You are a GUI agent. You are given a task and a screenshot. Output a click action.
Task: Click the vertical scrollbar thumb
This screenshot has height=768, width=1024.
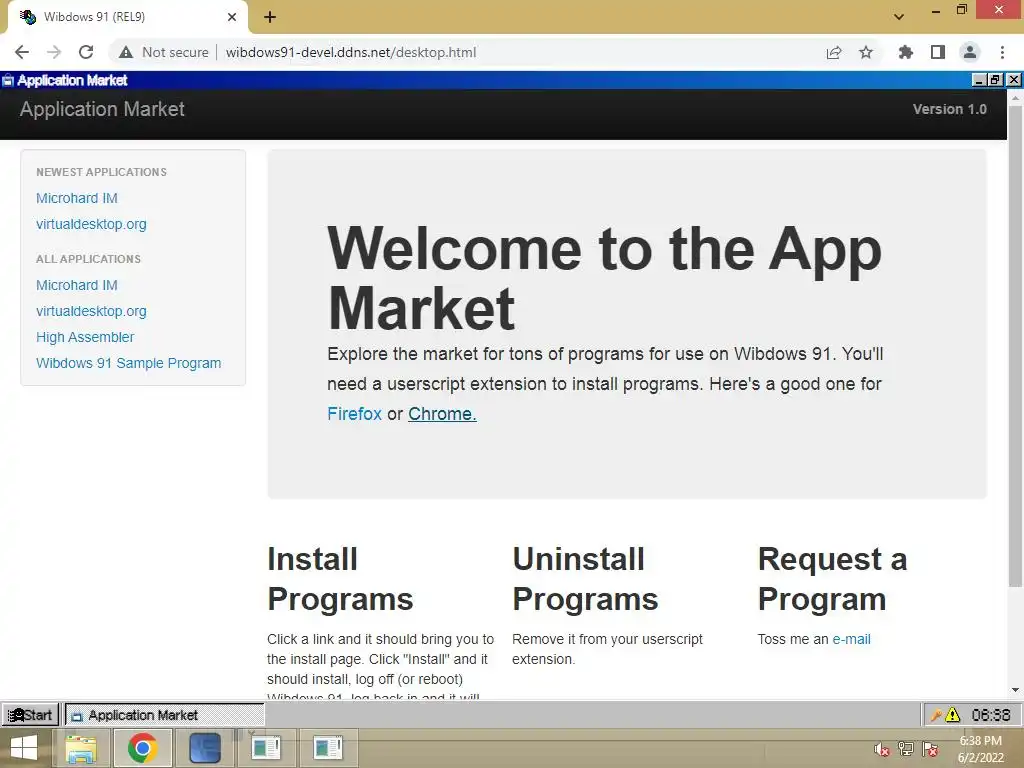(x=1015, y=345)
